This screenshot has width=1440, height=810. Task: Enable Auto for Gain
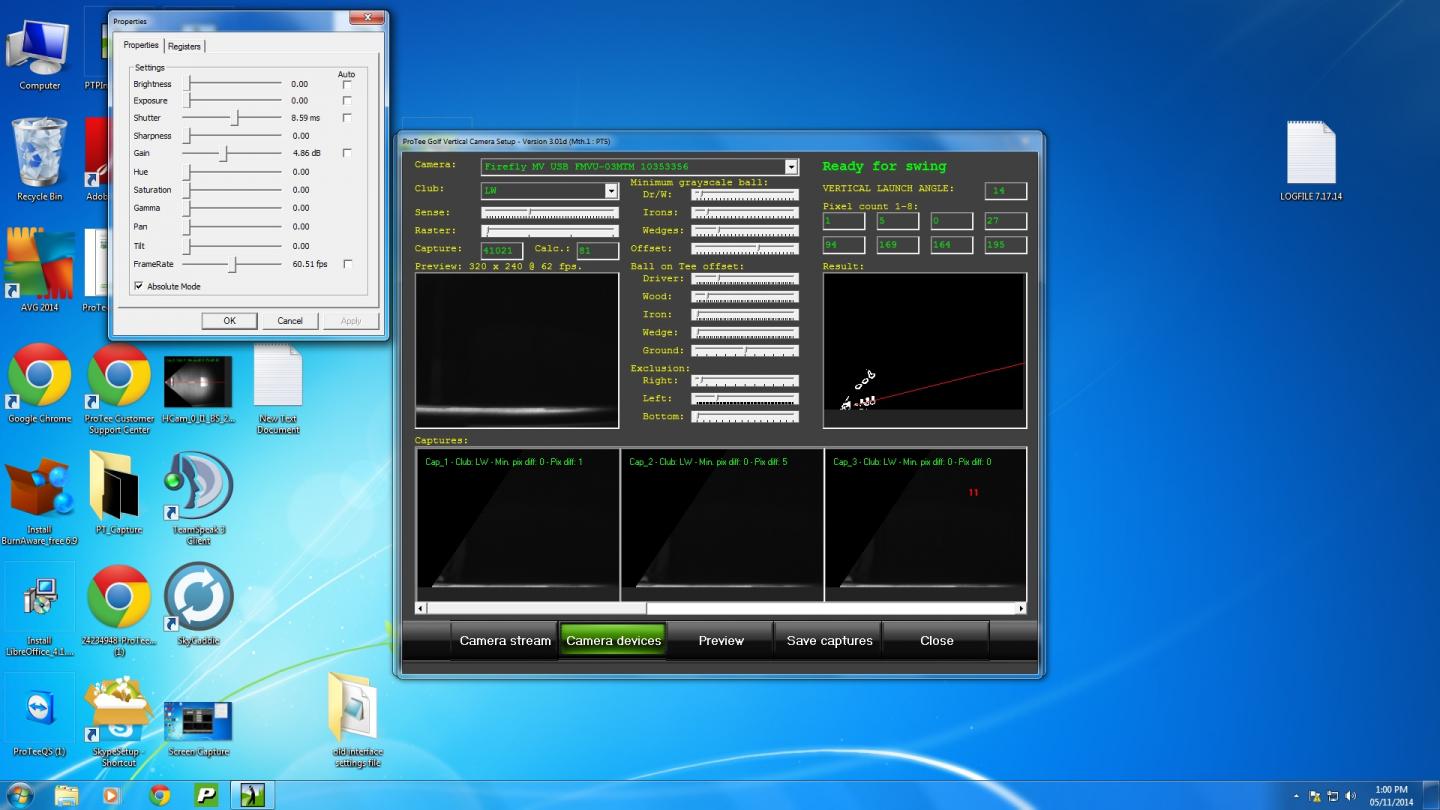pyautogui.click(x=347, y=153)
